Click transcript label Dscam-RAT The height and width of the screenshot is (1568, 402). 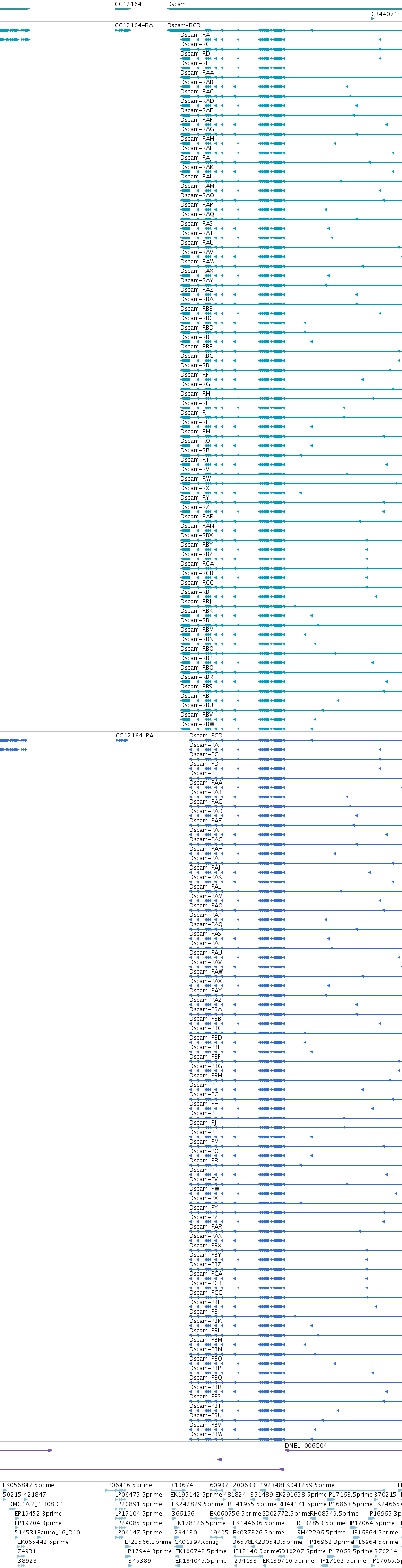pos(197,233)
